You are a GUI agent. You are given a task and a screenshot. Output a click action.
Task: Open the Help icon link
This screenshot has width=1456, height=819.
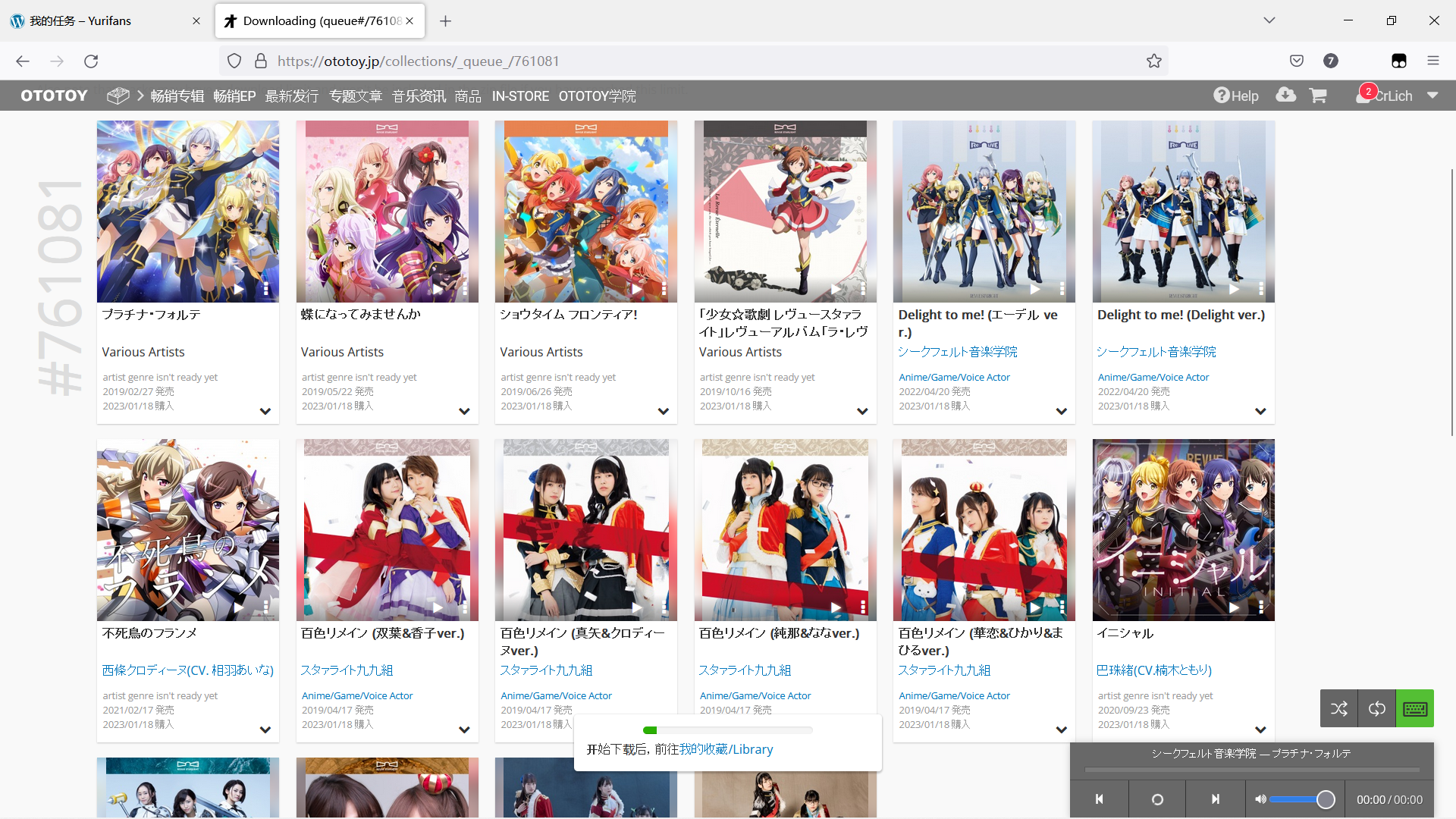pyautogui.click(x=1235, y=96)
